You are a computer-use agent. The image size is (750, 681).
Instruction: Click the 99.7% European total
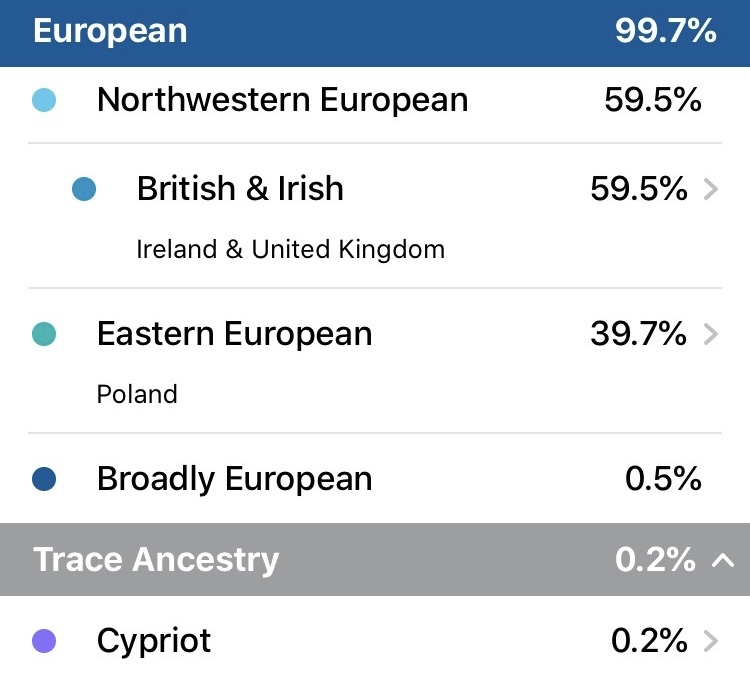(665, 31)
